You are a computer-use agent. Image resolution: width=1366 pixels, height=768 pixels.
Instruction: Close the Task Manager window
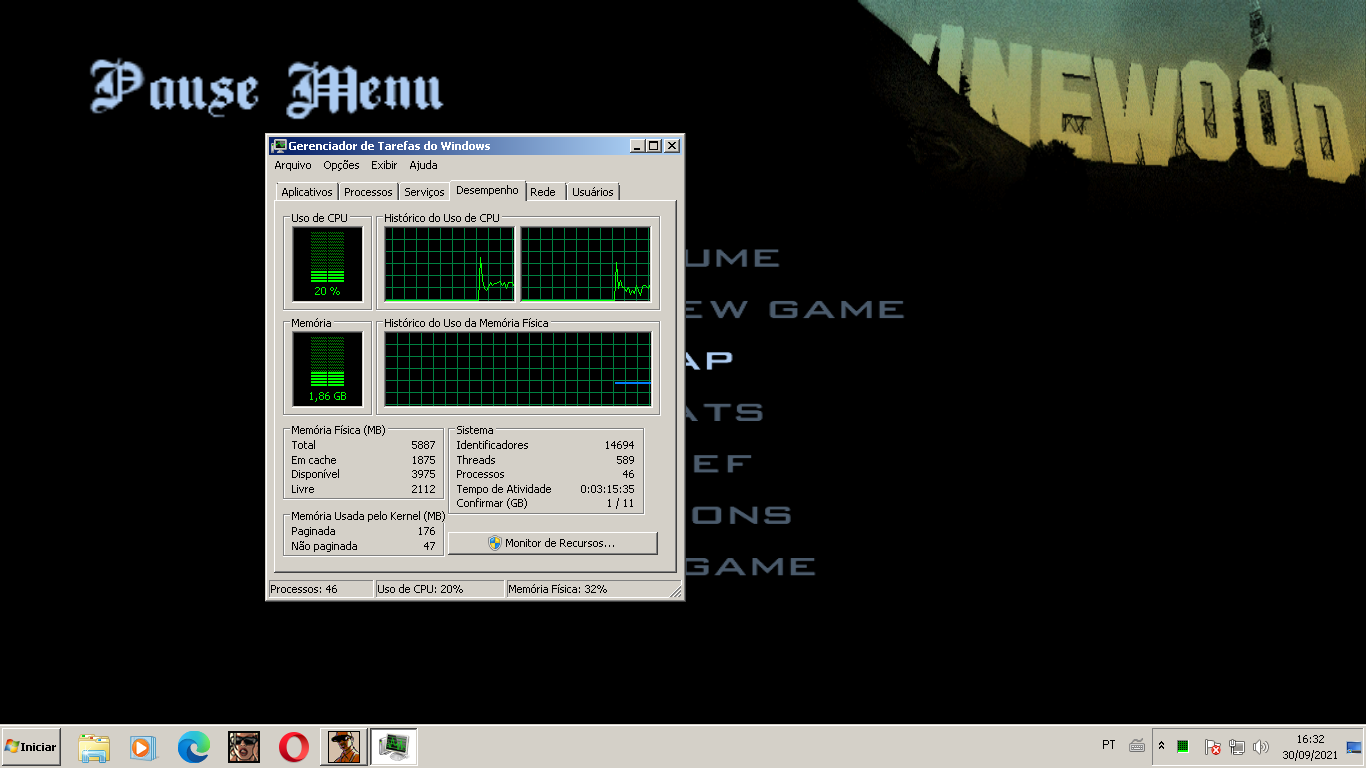pos(672,146)
